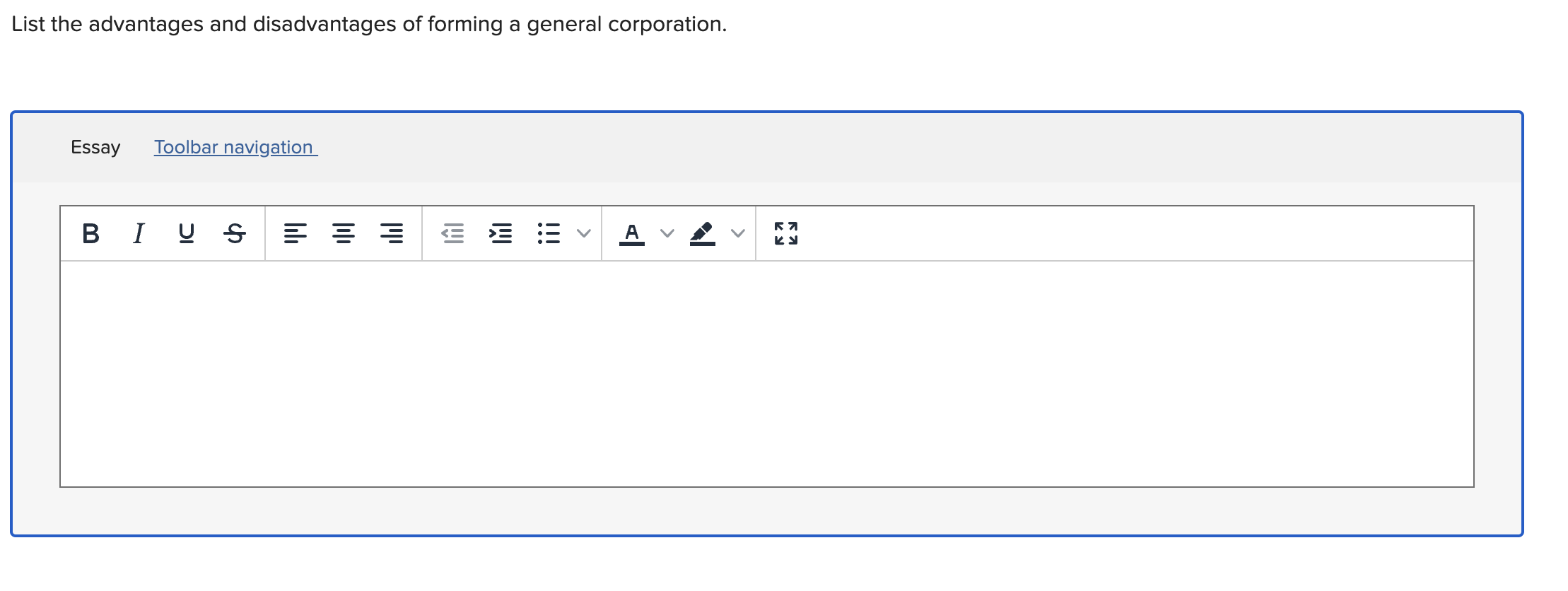The width and height of the screenshot is (1568, 591).
Task: Select the text color swatch icon
Action: (x=631, y=233)
